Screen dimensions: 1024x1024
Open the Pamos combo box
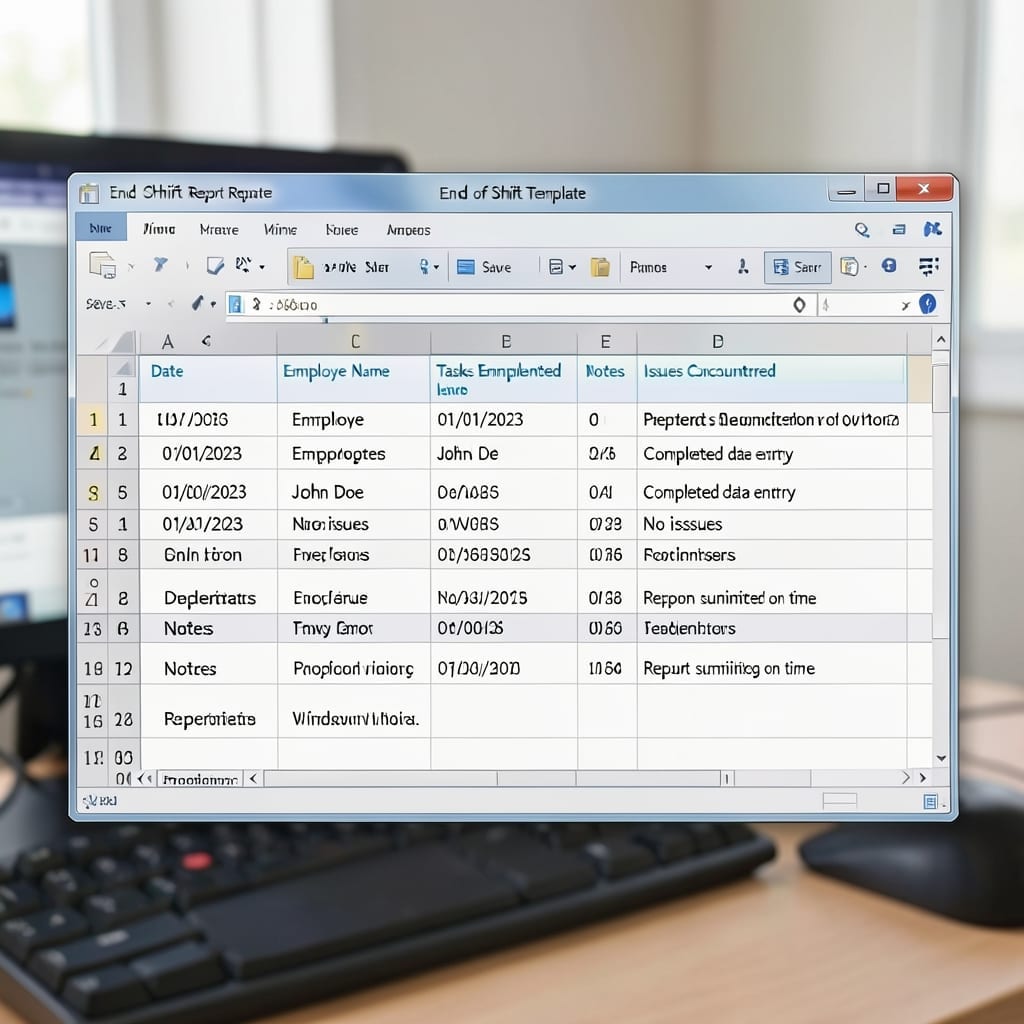671,267
